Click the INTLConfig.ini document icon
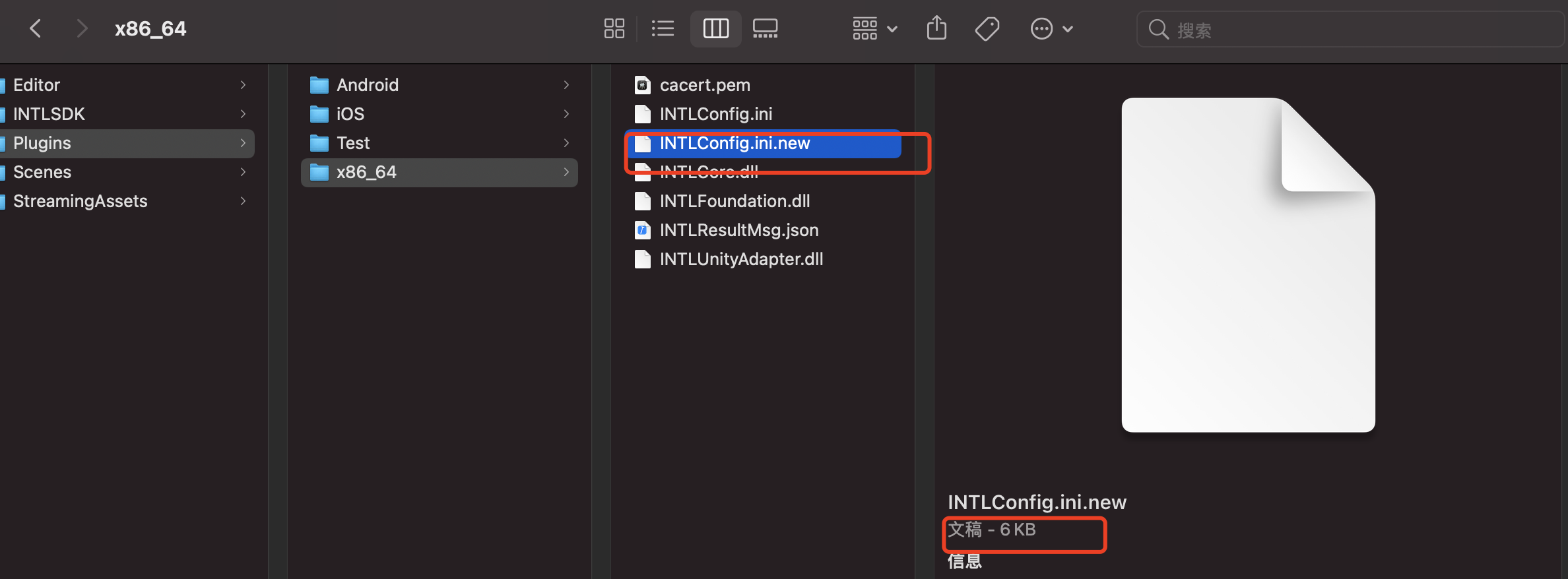1568x579 pixels. coord(642,114)
